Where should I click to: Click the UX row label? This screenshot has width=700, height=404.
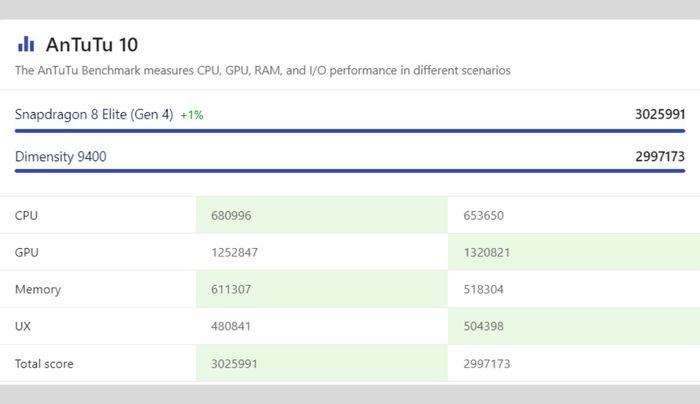point(23,326)
